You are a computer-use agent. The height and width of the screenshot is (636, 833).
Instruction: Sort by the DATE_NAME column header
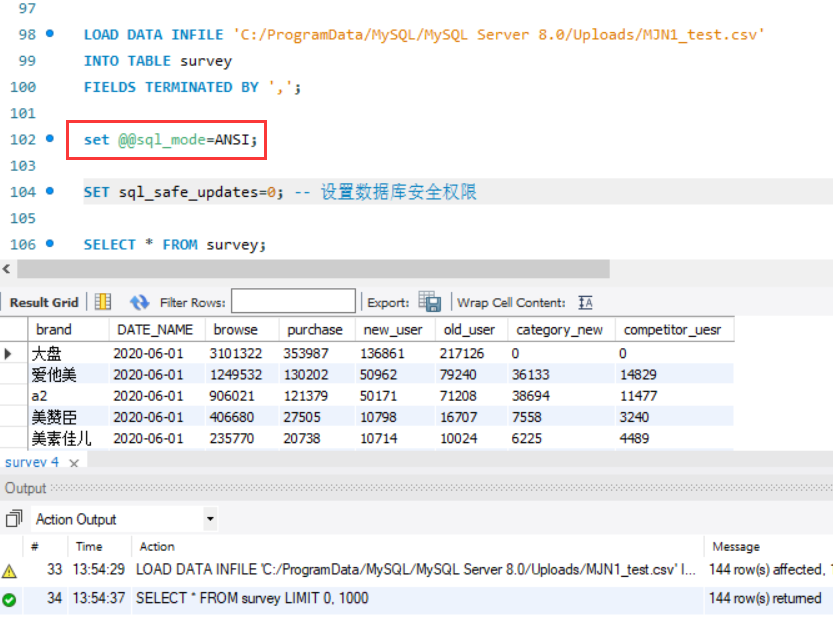tap(157, 330)
